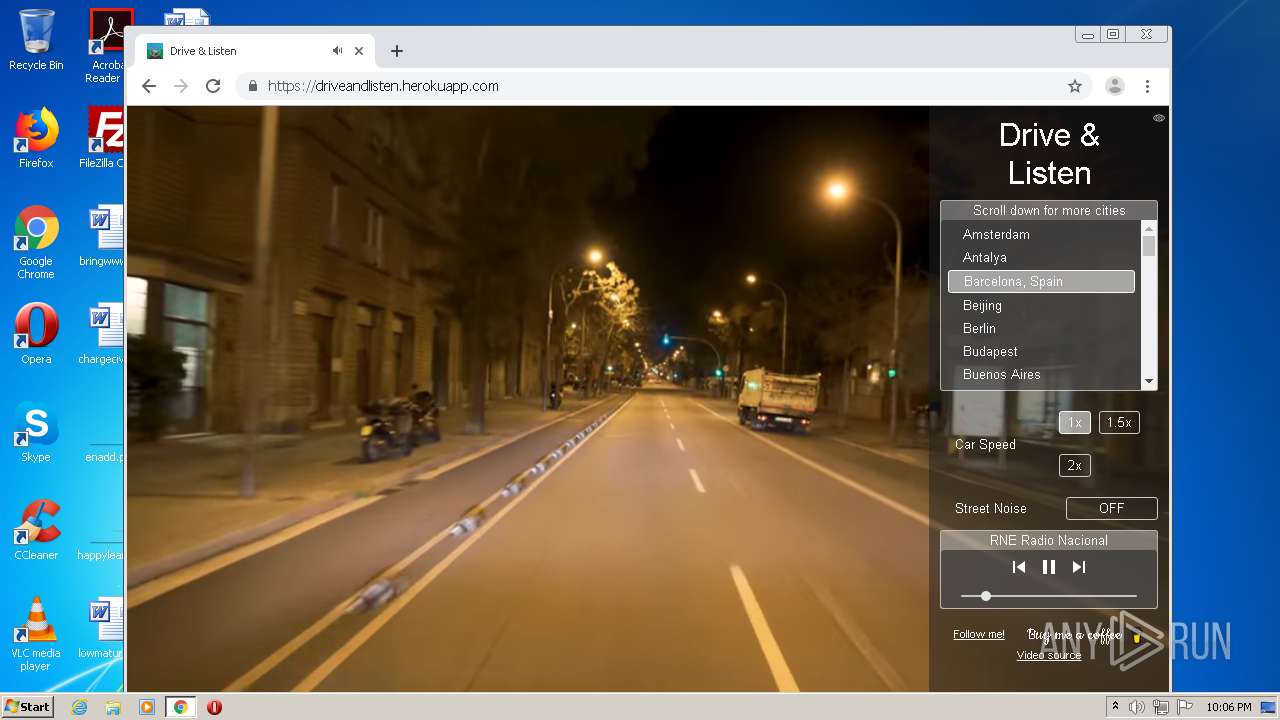This screenshot has width=1280, height=720.
Task: Minimize the Chrome window
Action: (1087, 34)
